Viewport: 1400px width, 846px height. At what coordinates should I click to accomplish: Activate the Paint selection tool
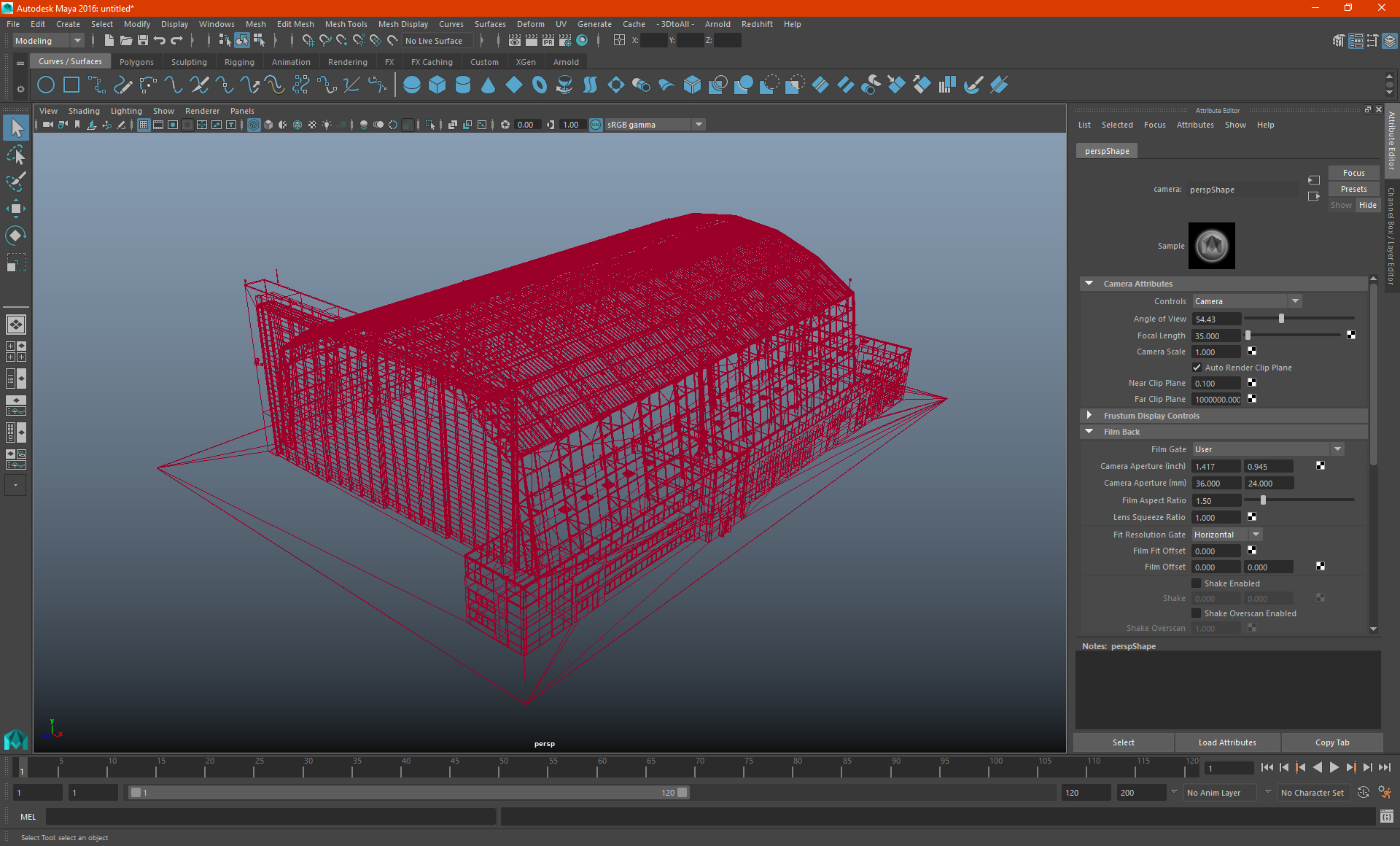(16, 181)
